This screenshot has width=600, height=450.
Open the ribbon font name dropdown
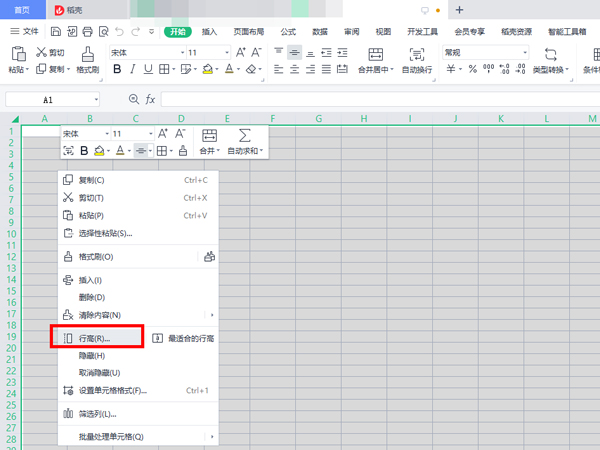[x=183, y=52]
